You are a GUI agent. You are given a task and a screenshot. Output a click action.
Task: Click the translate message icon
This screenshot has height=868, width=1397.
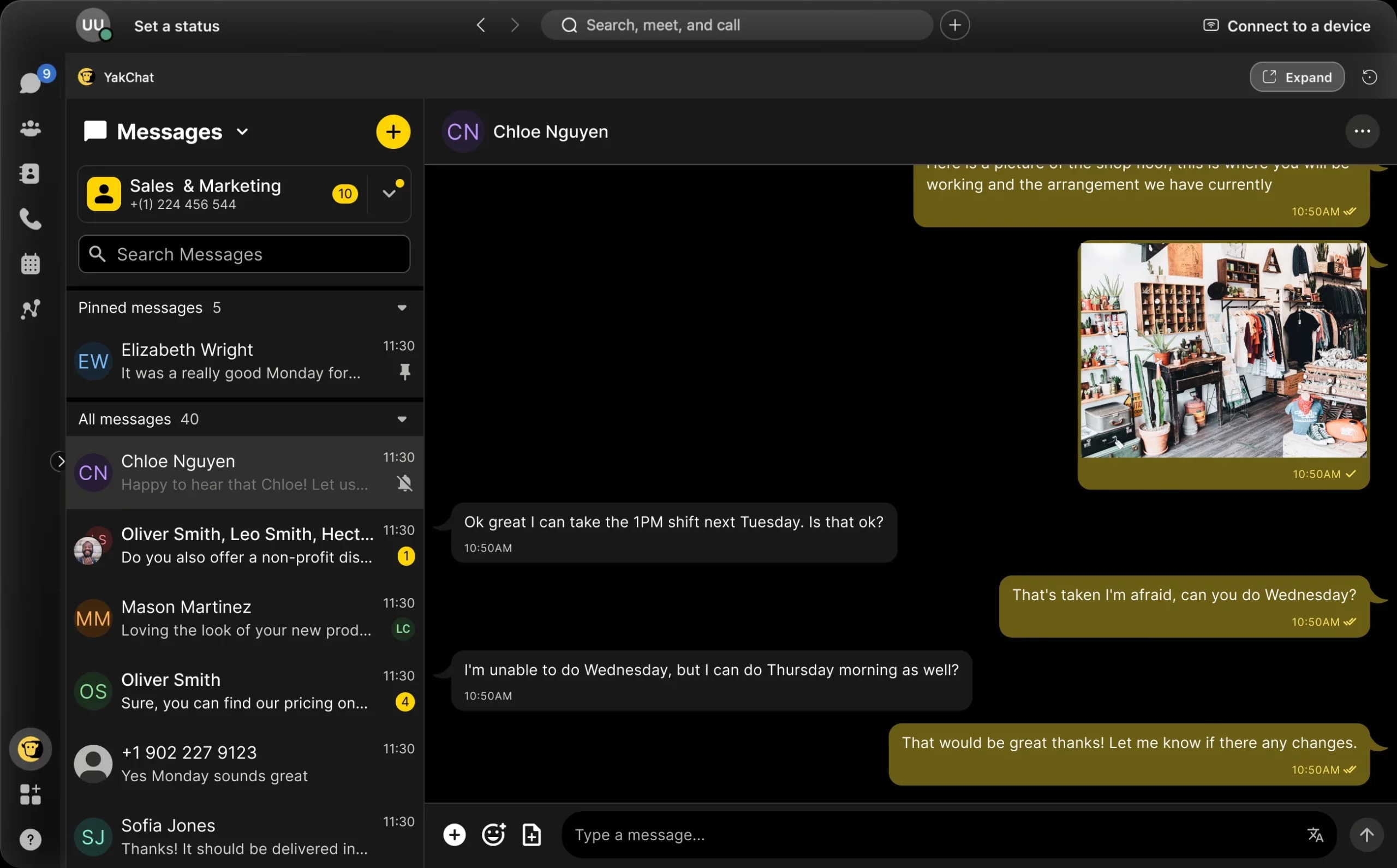click(1316, 833)
